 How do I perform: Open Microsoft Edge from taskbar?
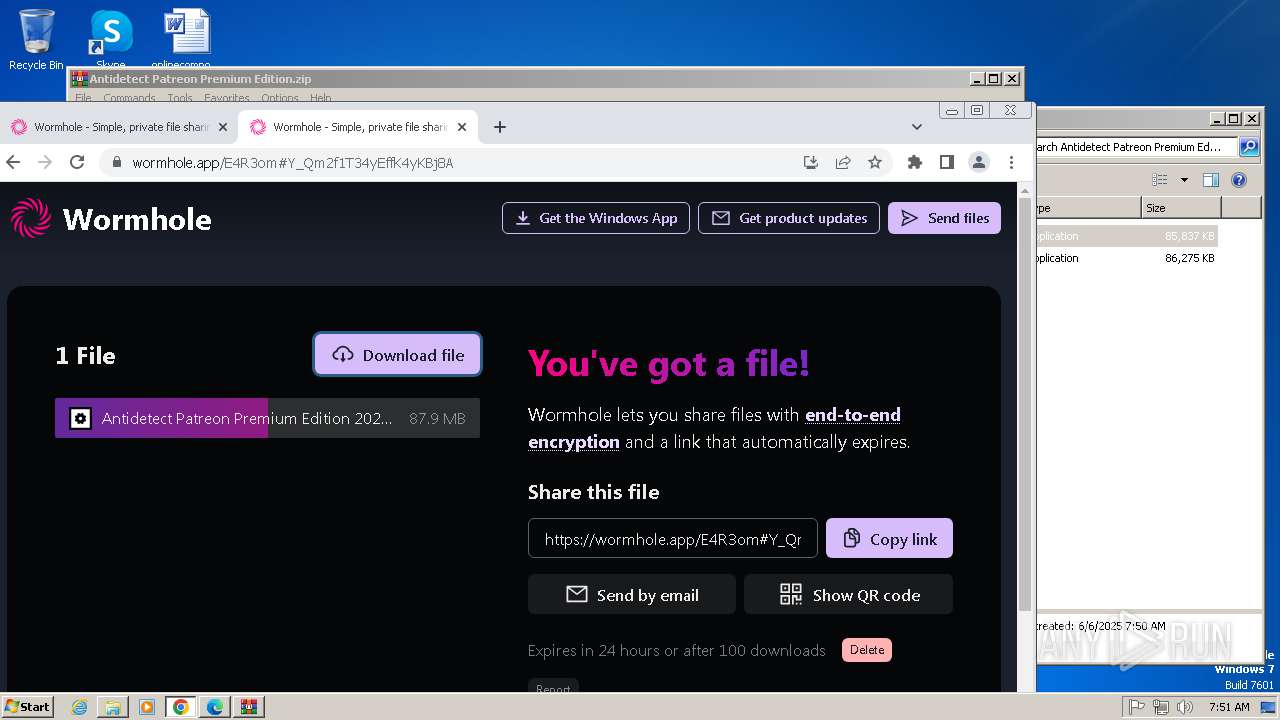coord(215,707)
